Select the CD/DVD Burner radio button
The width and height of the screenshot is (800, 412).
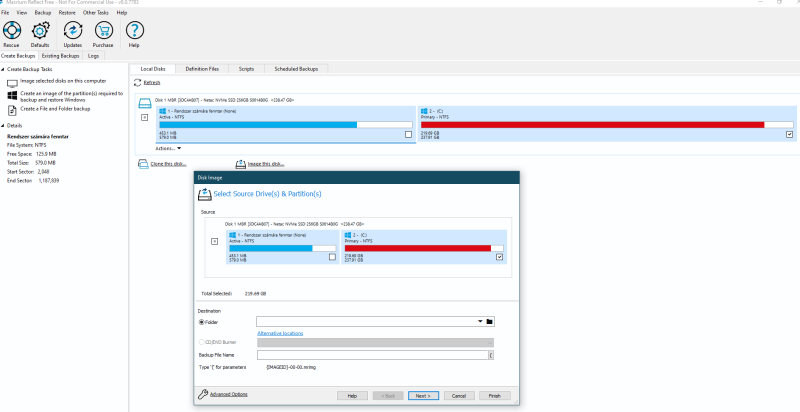202,343
